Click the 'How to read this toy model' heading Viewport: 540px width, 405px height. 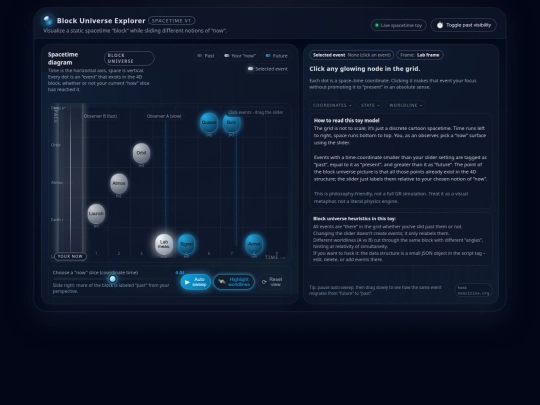click(x=346, y=121)
